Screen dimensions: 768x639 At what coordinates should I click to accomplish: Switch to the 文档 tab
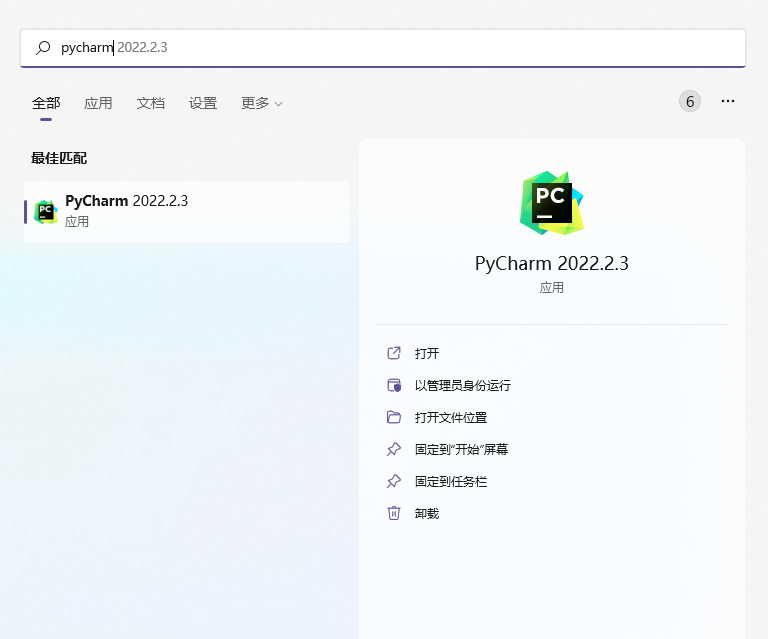point(151,103)
